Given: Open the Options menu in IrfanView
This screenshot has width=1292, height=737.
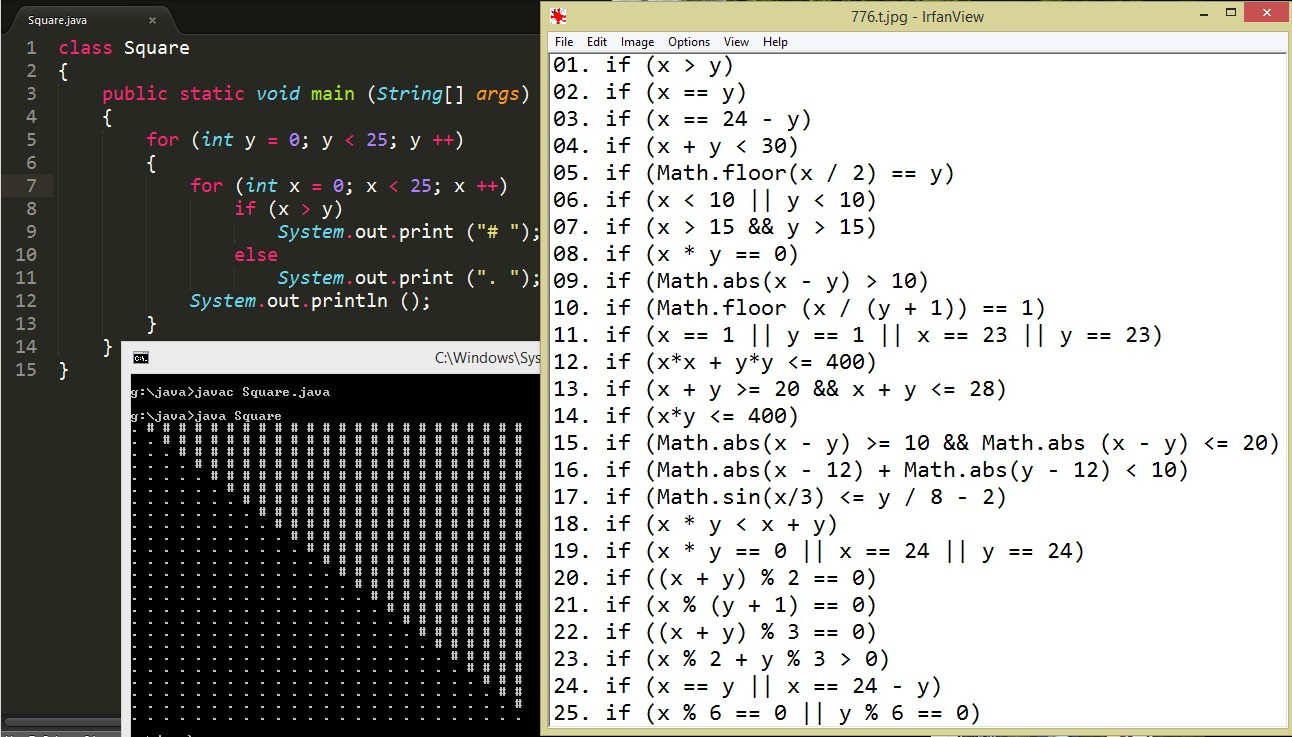Looking at the screenshot, I should tap(689, 42).
